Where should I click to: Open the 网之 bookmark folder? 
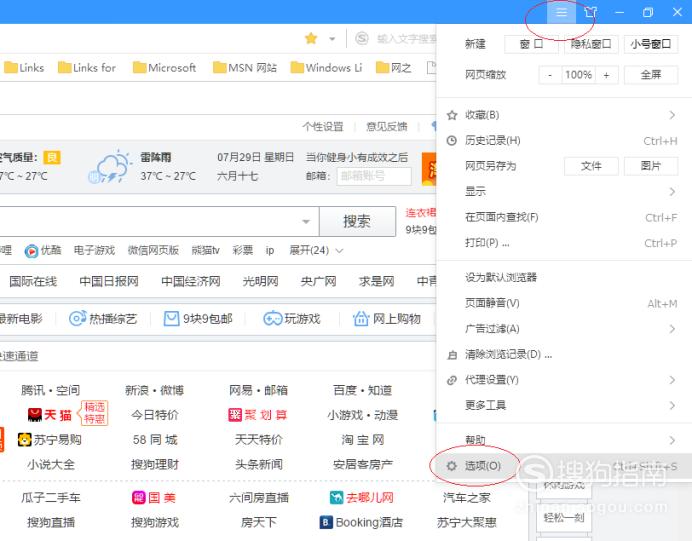393,68
